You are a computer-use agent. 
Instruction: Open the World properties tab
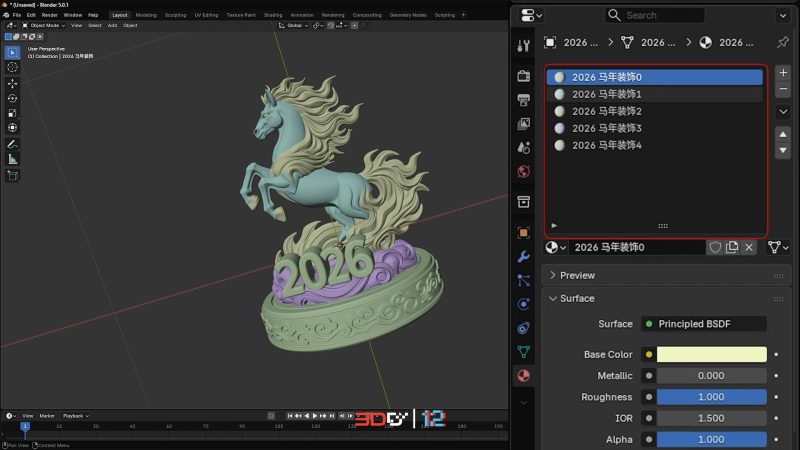coord(523,171)
